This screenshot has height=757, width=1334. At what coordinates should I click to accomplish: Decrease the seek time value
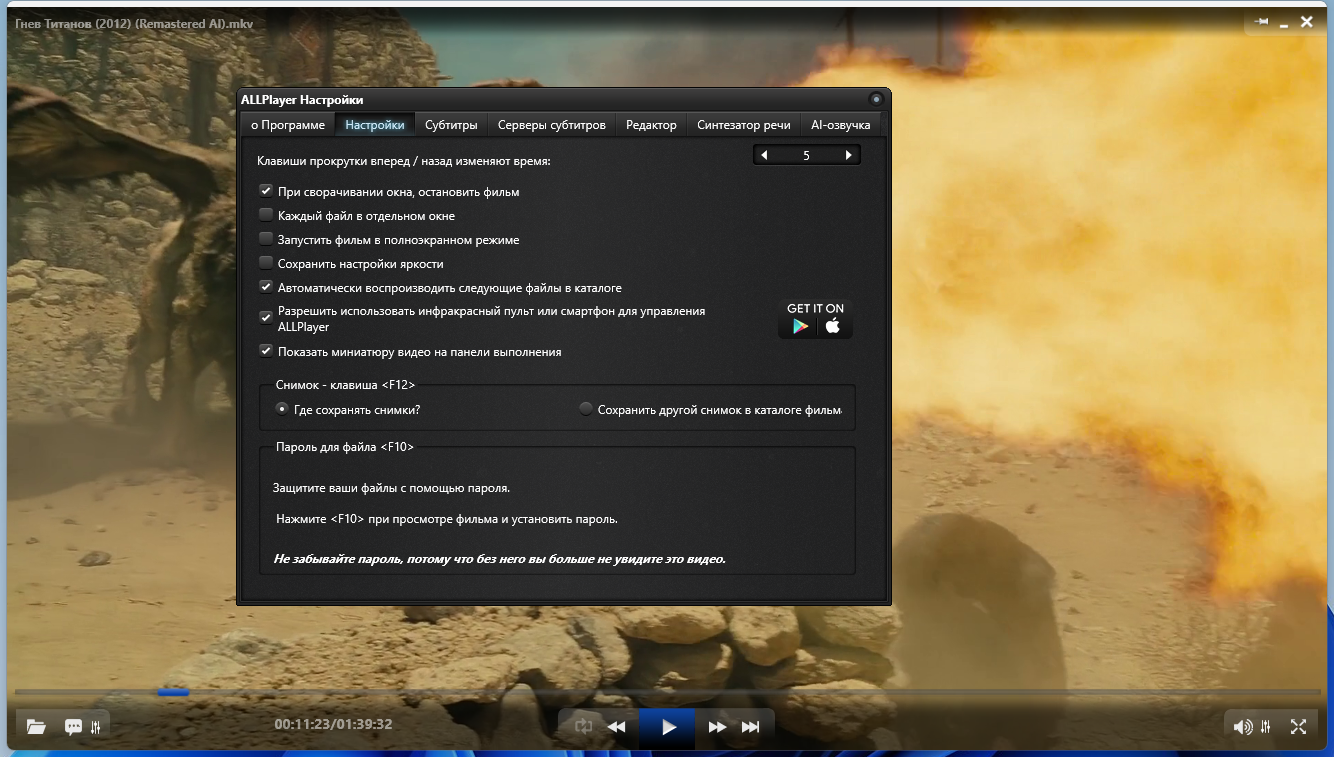tap(764, 155)
